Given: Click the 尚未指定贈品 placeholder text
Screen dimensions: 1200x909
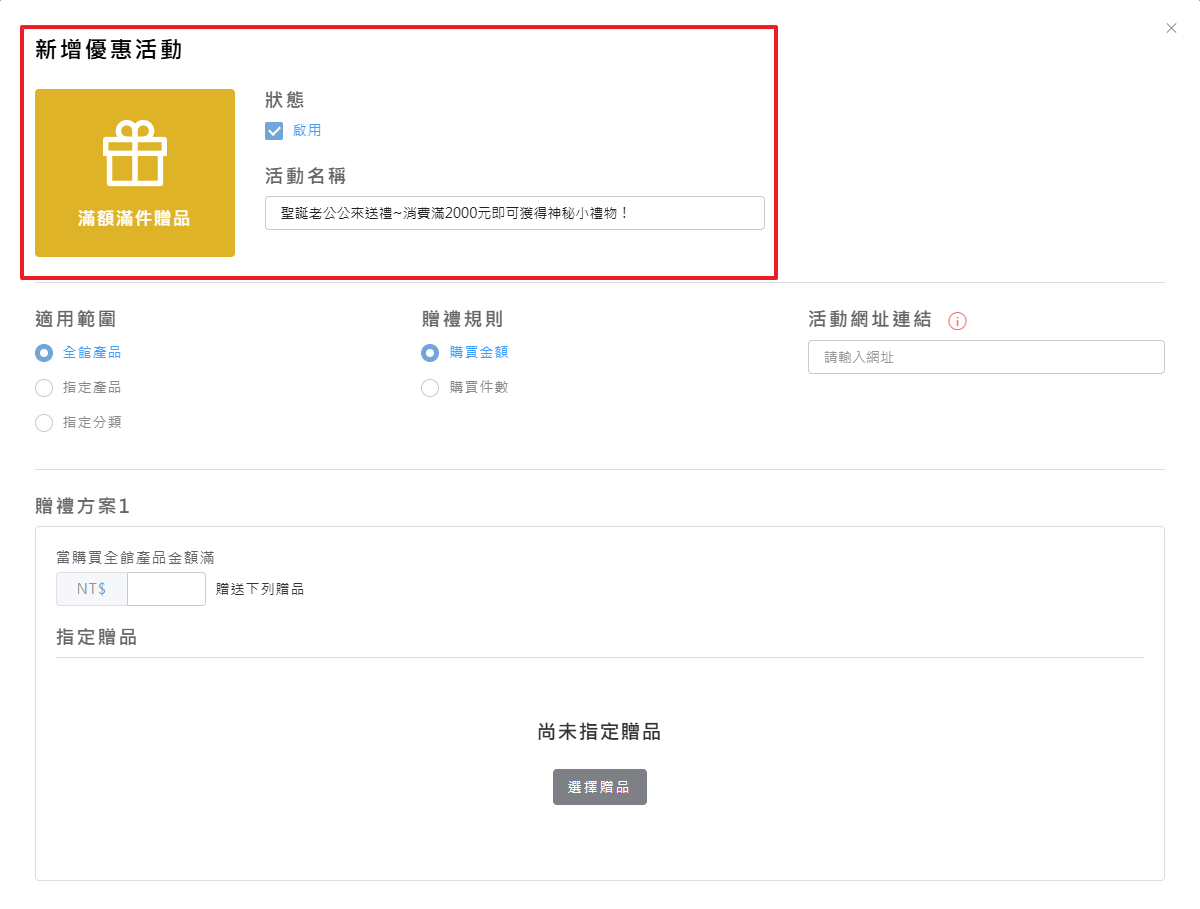Looking at the screenshot, I should pyautogui.click(x=599, y=732).
